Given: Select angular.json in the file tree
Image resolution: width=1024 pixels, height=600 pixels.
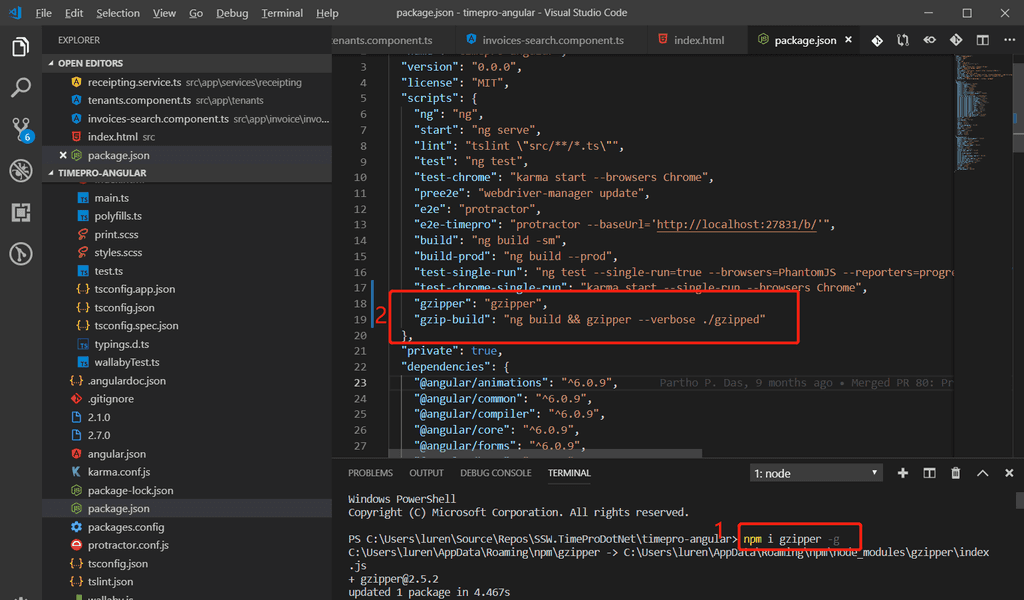Looking at the screenshot, I should 118,453.
